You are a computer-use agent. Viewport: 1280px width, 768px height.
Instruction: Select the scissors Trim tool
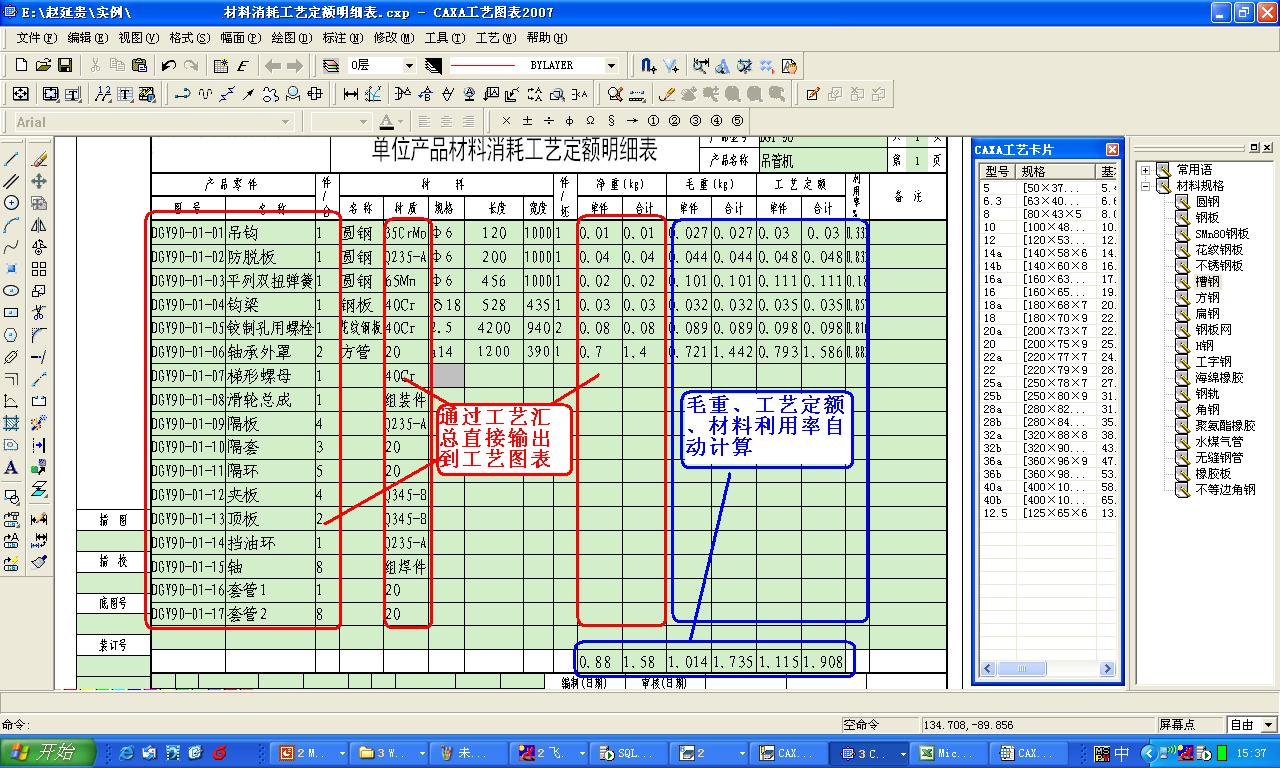[x=39, y=313]
